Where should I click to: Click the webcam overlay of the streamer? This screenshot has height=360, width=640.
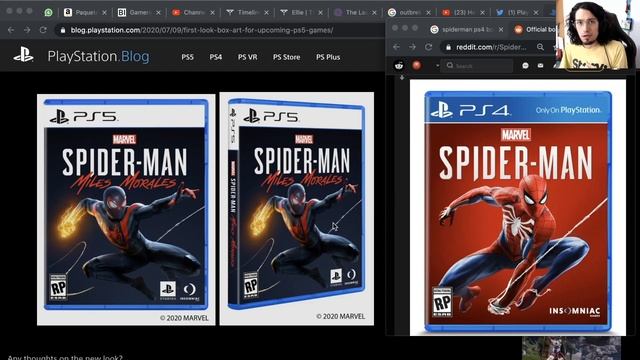tap(597, 35)
